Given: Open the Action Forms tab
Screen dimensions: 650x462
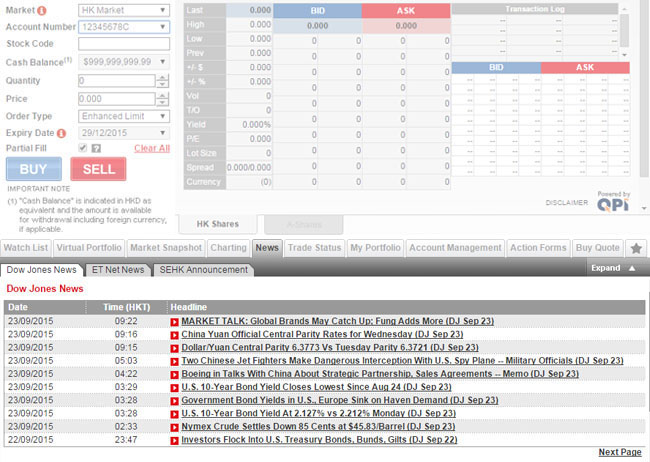Looking at the screenshot, I should coord(538,248).
